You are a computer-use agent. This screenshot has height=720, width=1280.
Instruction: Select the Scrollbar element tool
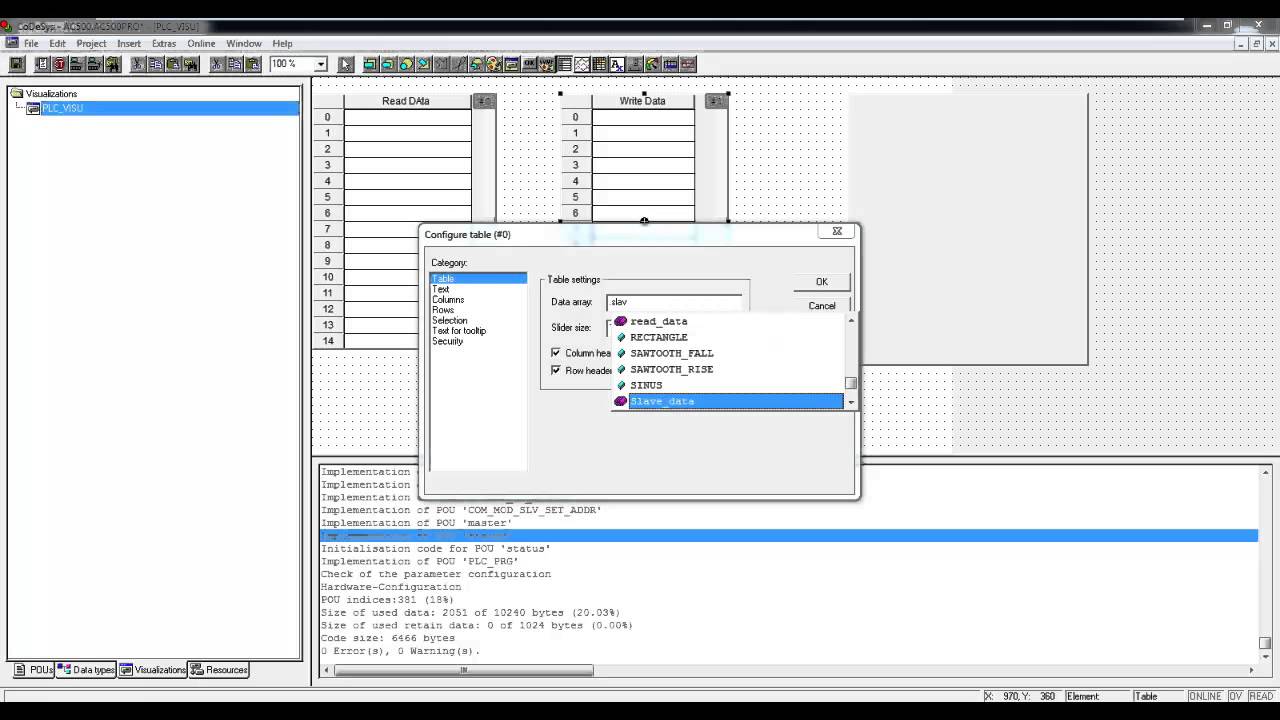tap(634, 64)
